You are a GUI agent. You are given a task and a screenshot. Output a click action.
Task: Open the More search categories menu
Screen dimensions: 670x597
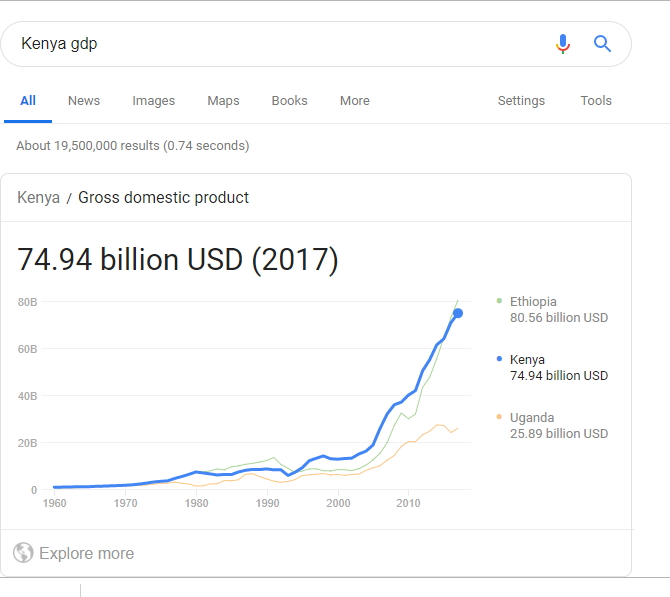click(355, 101)
